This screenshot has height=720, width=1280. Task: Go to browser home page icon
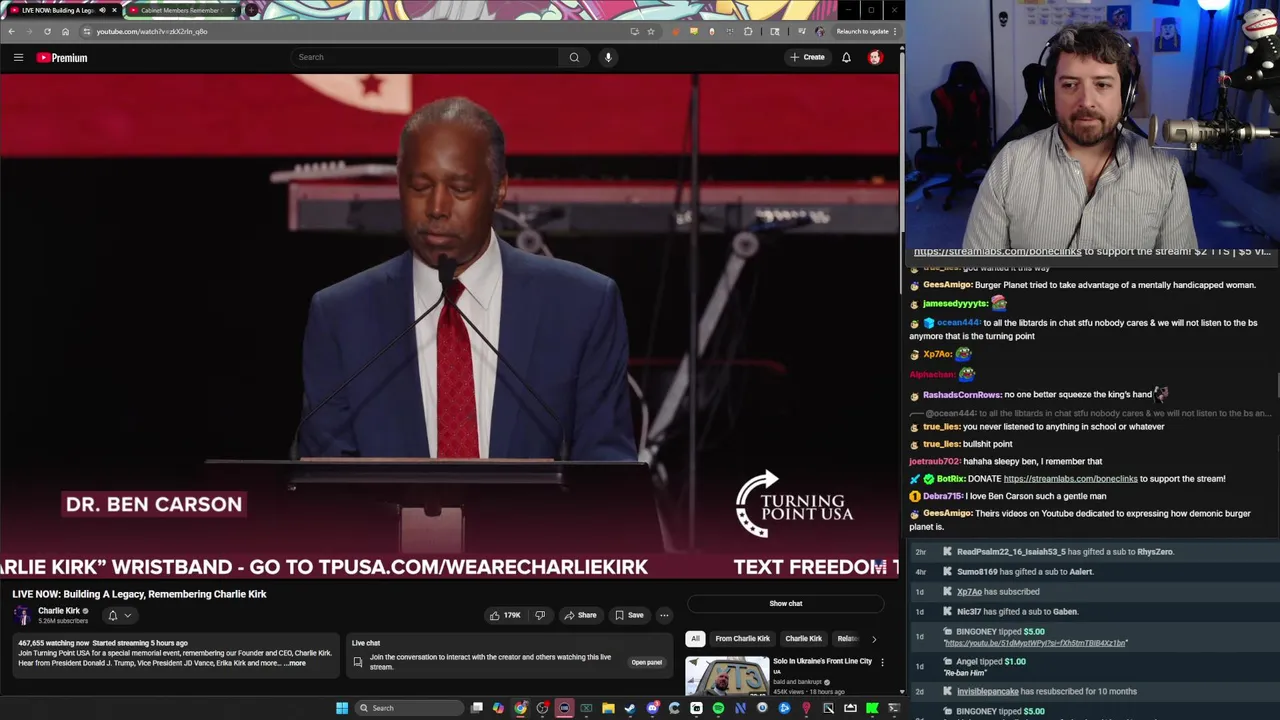coord(65,31)
